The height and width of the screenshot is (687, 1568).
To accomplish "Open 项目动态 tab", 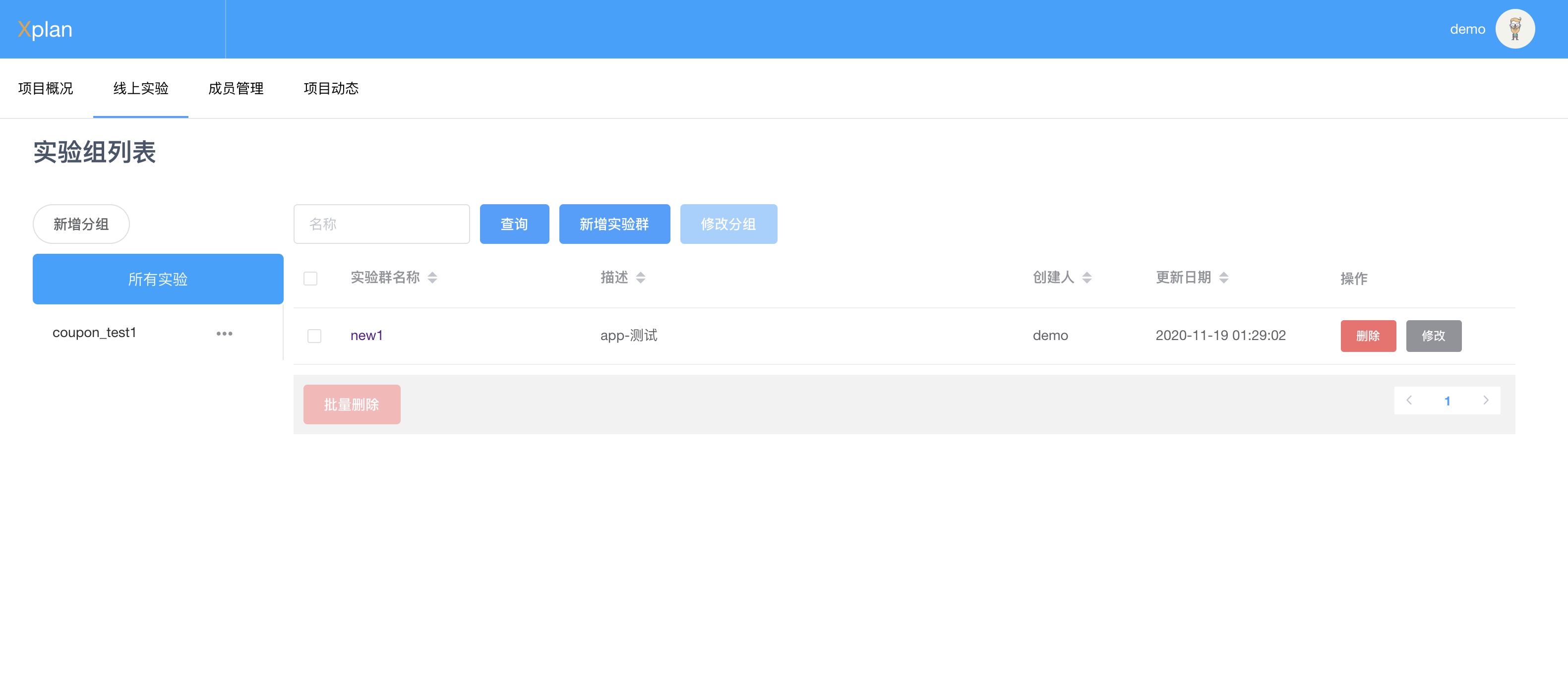I will pyautogui.click(x=331, y=89).
